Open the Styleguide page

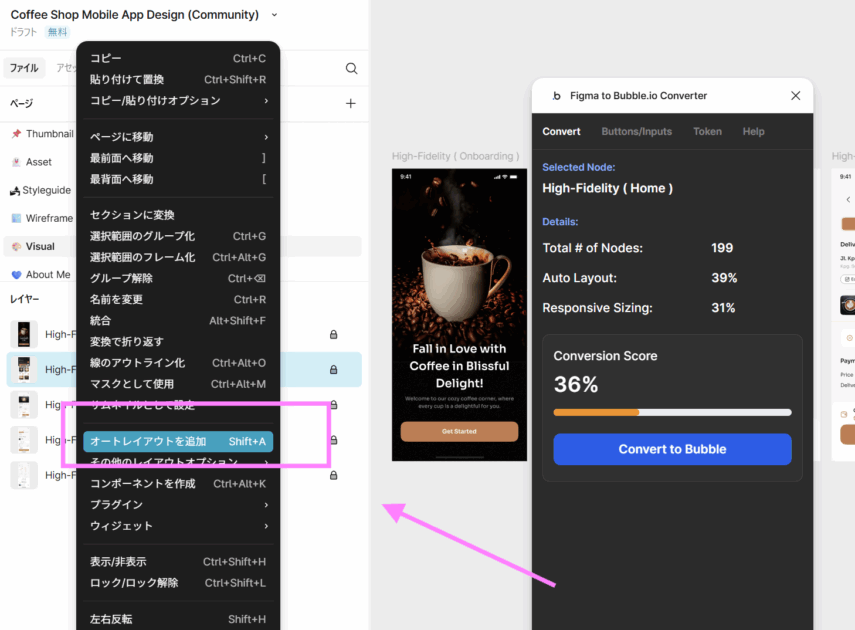(x=46, y=190)
